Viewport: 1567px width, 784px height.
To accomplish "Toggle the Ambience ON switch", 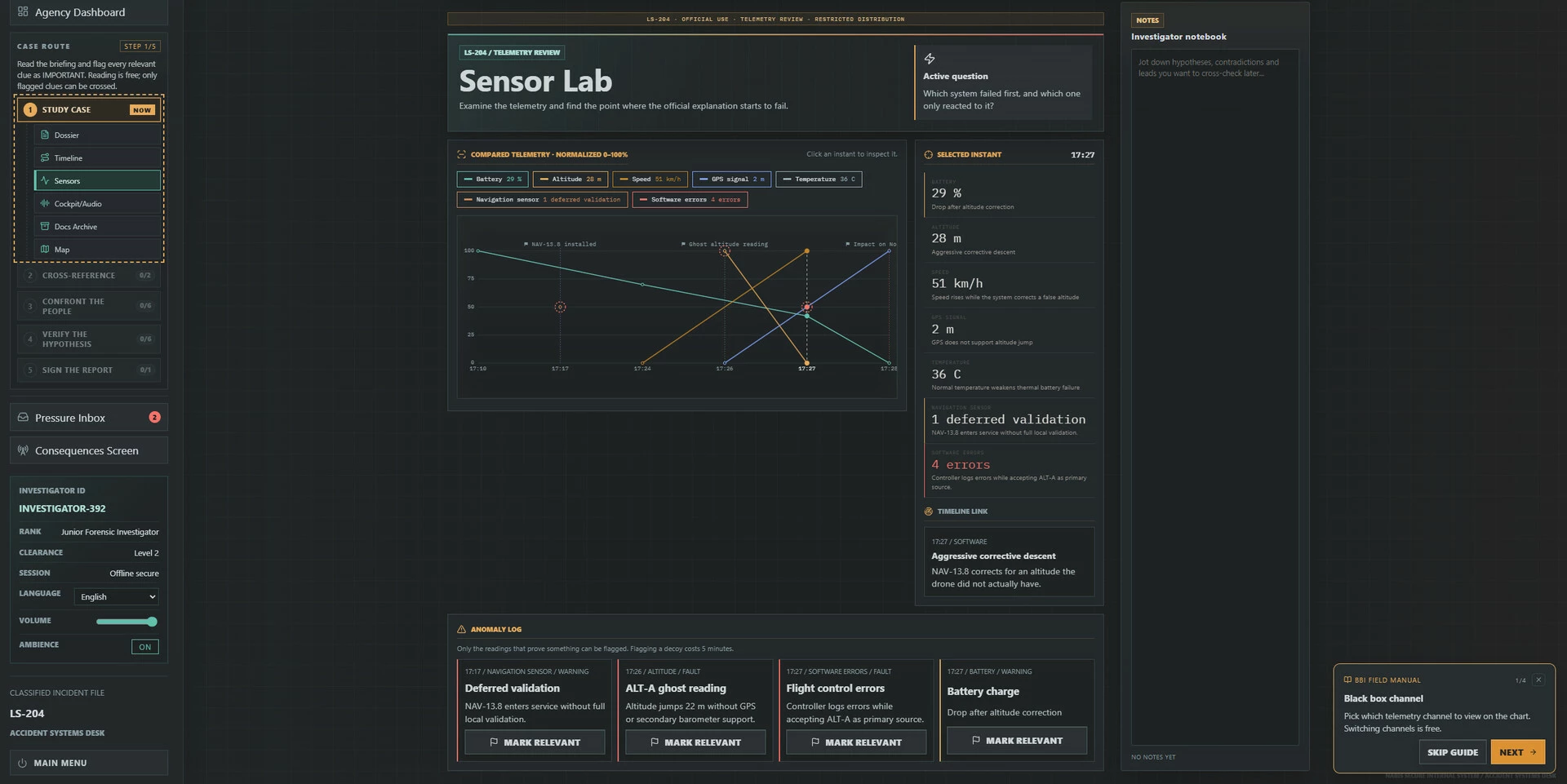I will pyautogui.click(x=144, y=647).
